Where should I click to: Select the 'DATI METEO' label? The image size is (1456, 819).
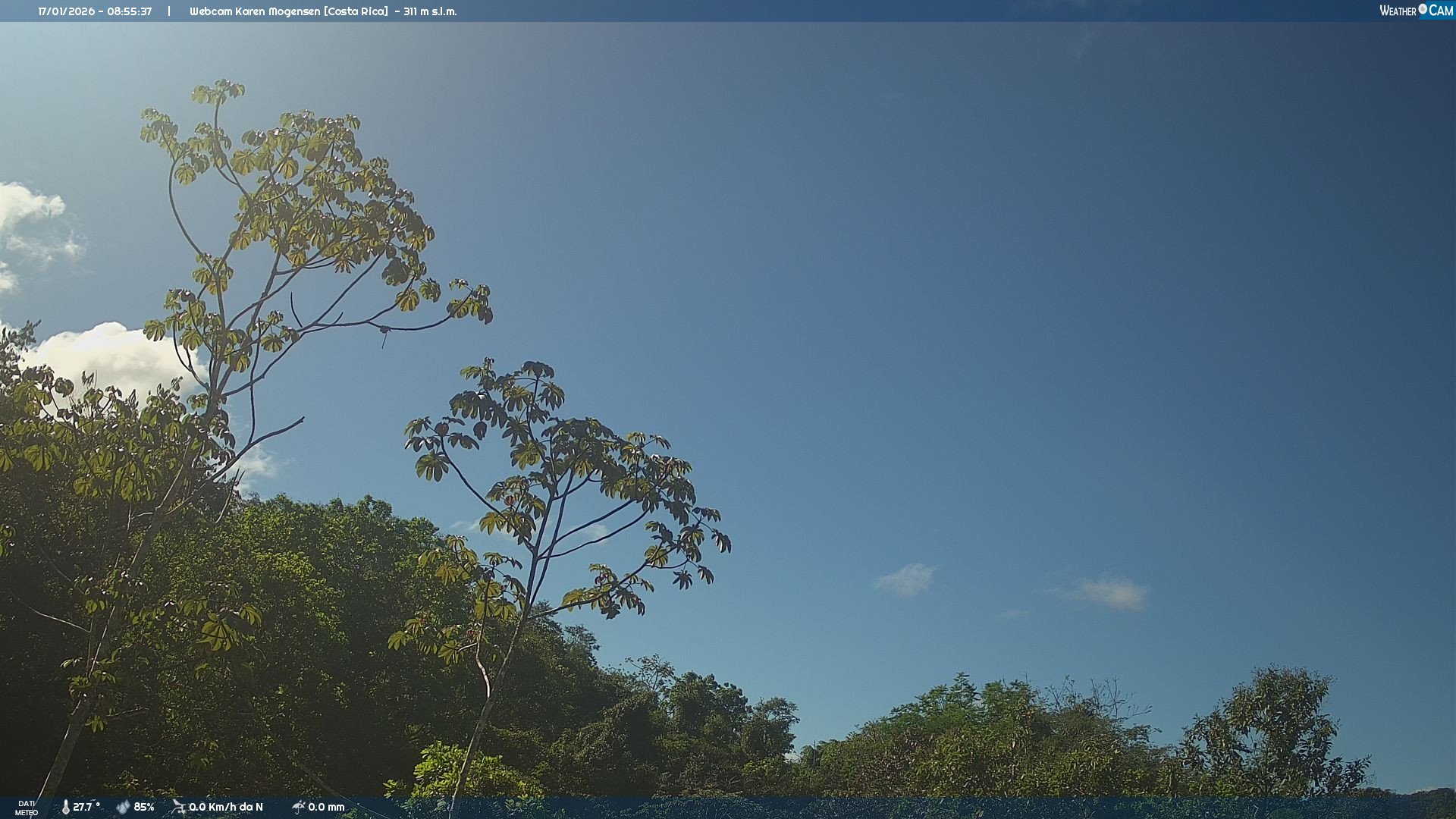[27, 808]
